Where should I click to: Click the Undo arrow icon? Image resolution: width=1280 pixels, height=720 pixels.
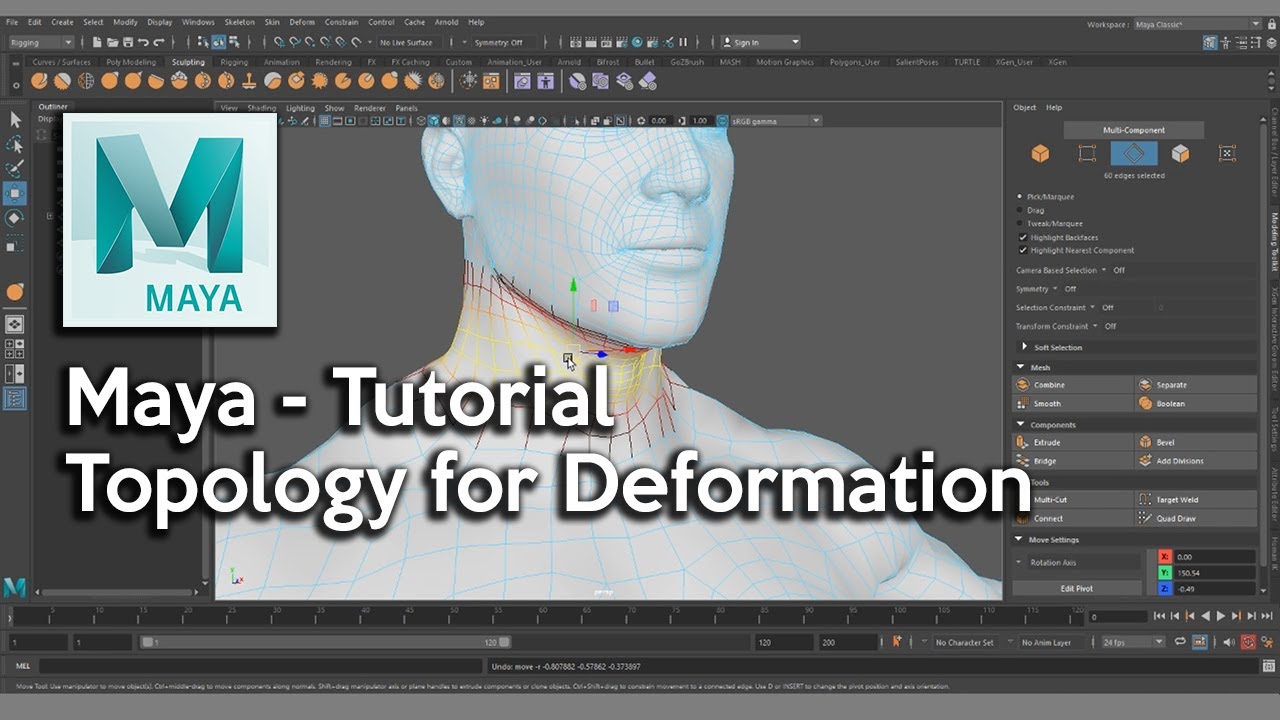pos(143,42)
